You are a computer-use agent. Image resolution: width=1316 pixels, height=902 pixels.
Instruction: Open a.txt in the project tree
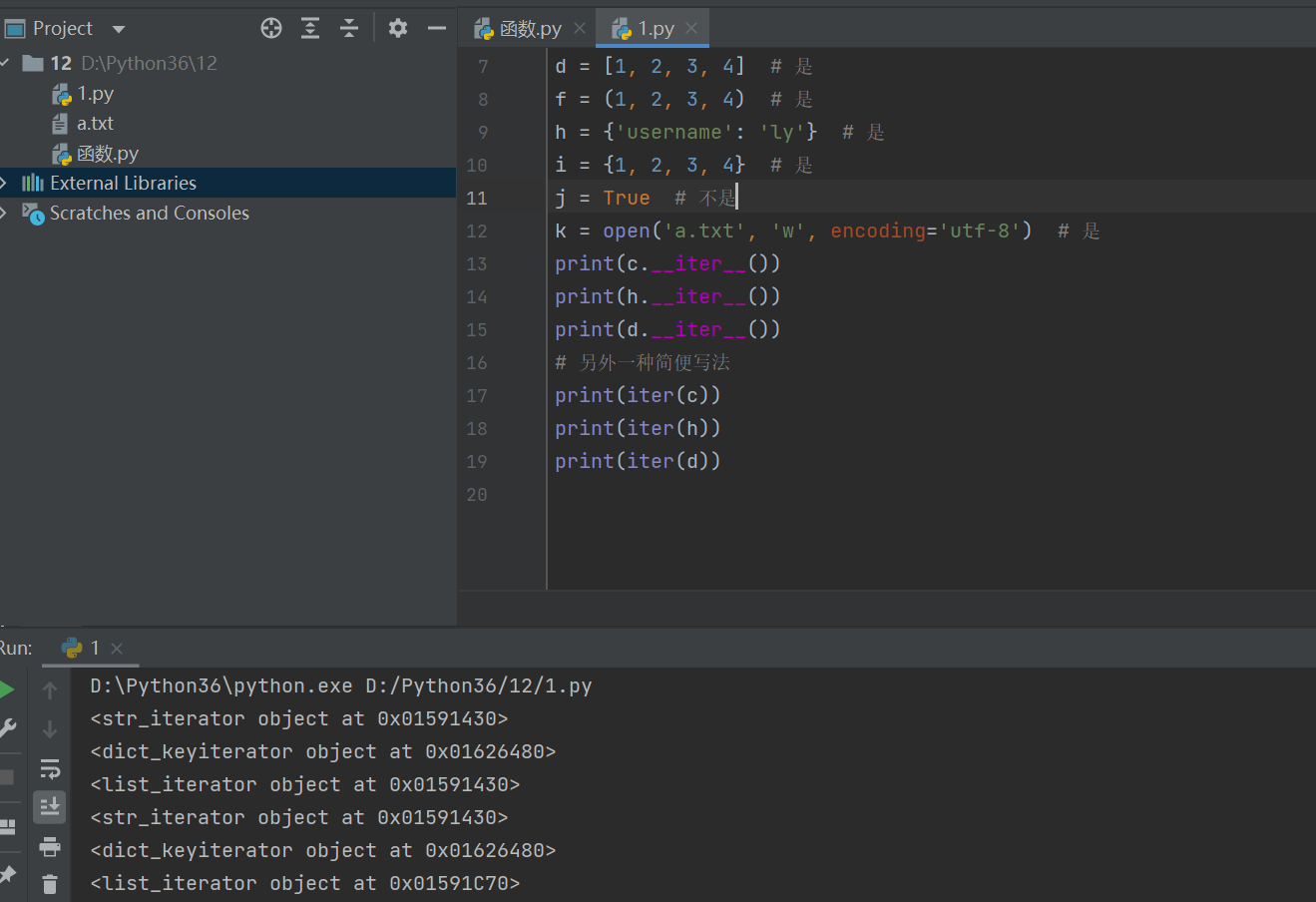point(95,124)
